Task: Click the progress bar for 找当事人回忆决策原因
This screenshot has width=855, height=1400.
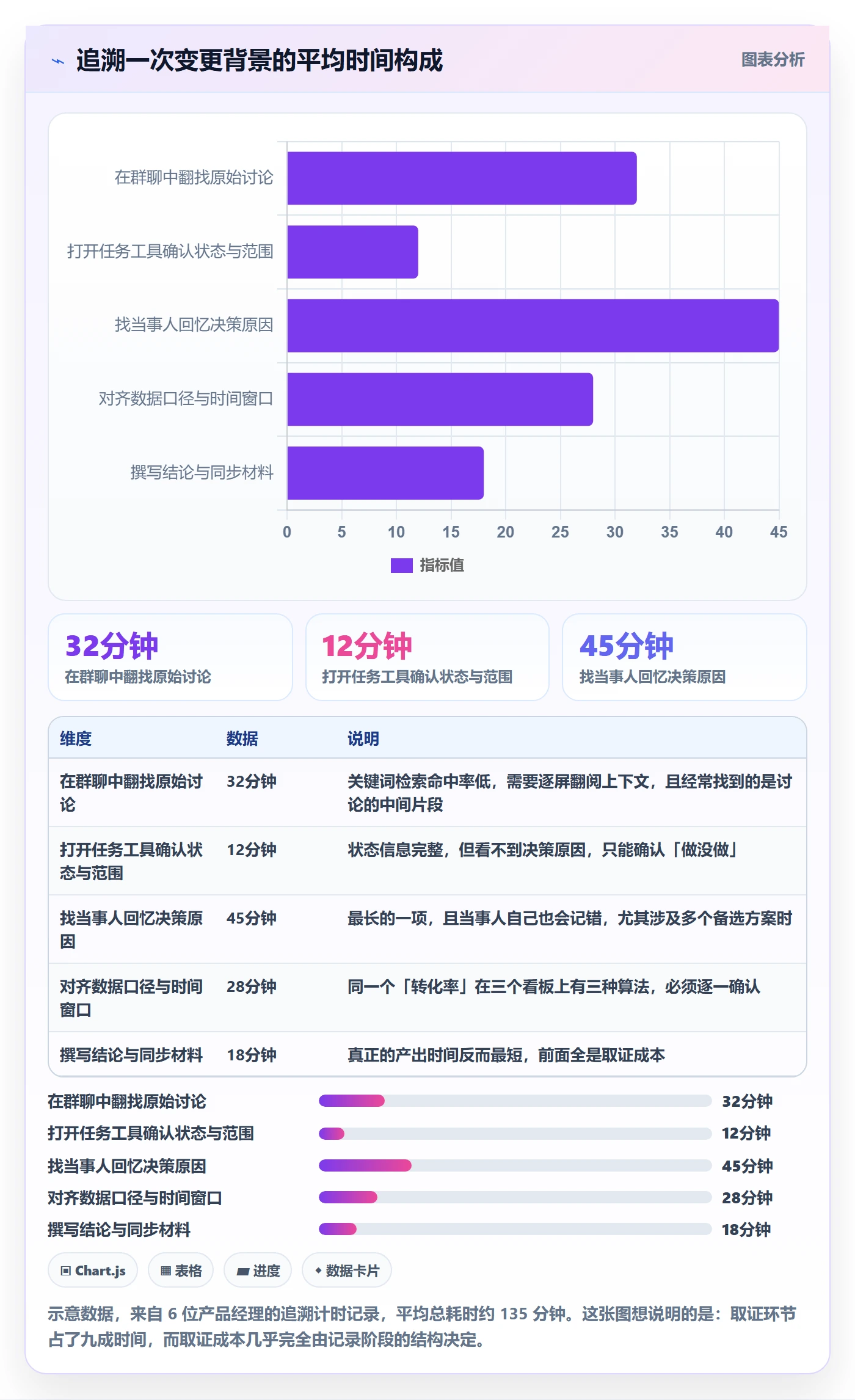Action: (x=515, y=1165)
